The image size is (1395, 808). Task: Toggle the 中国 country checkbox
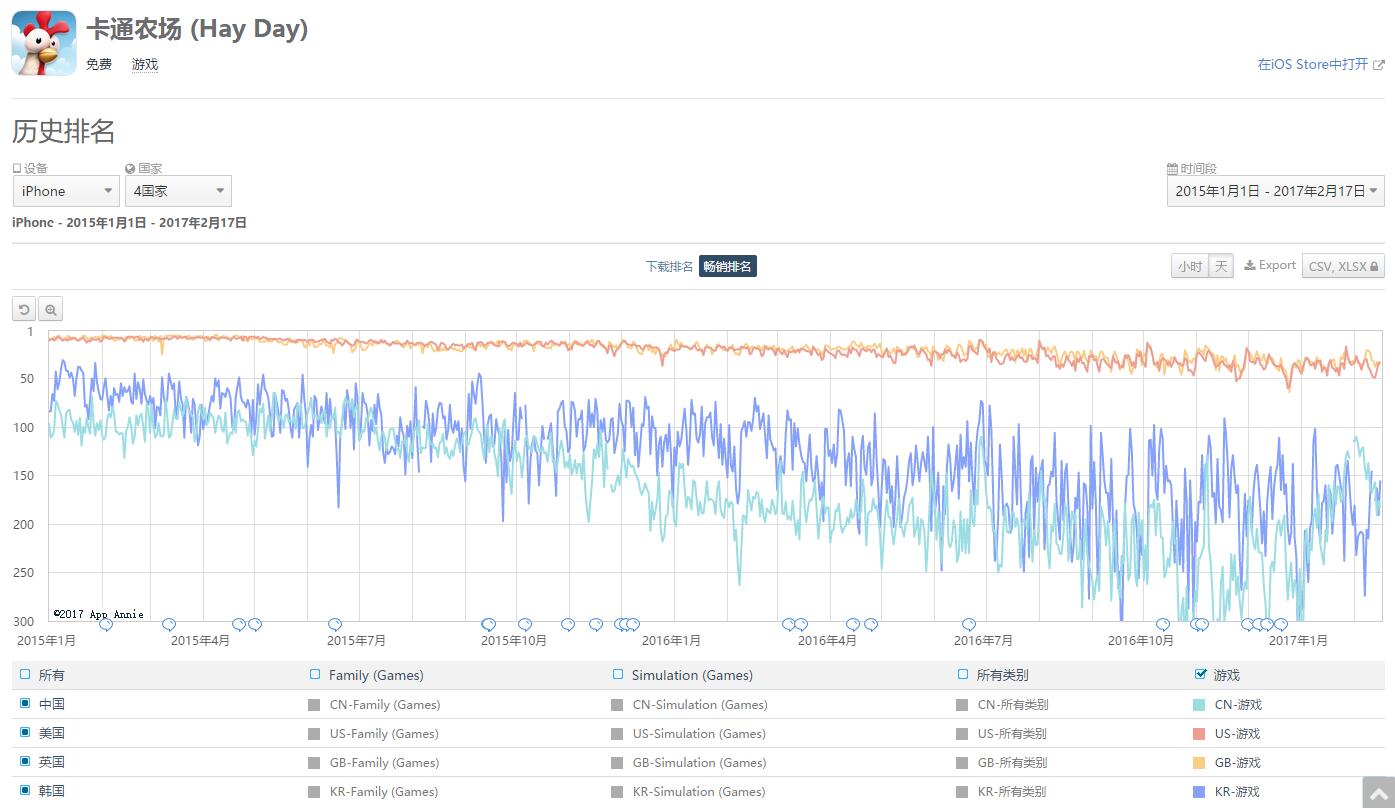click(x=26, y=704)
